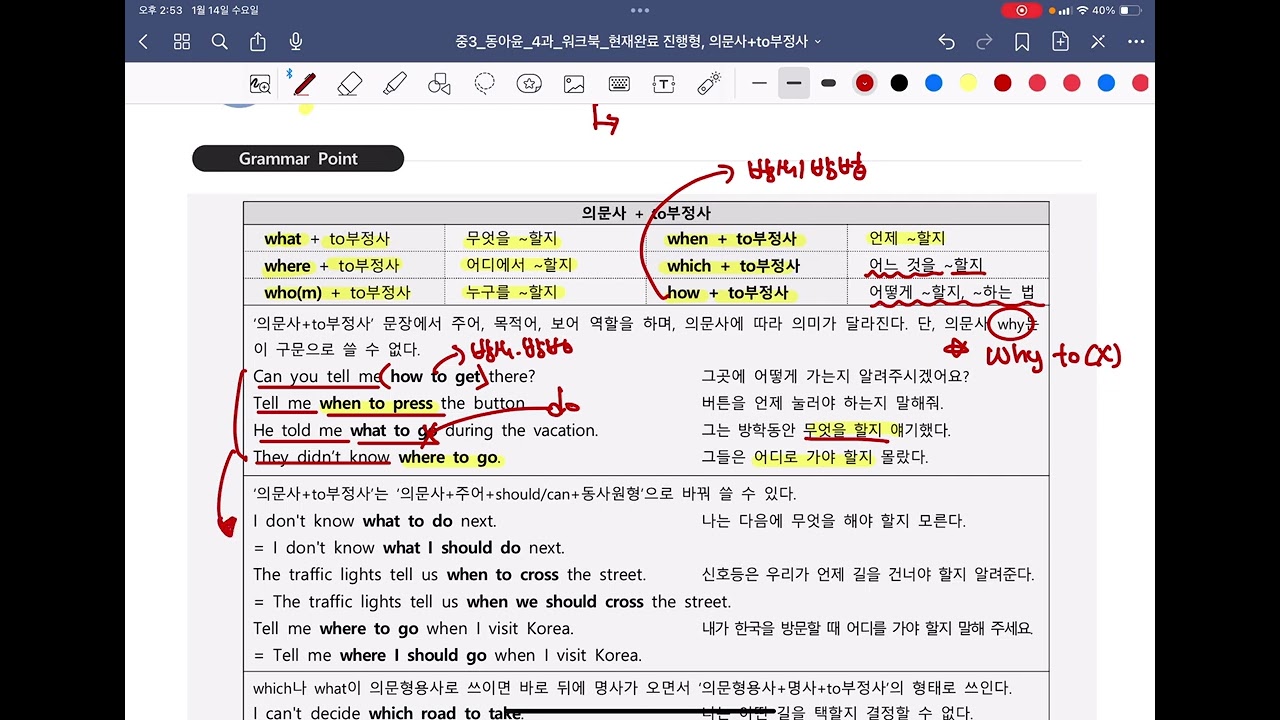Image resolution: width=1280 pixels, height=720 pixels.
Task: Toggle read-only mode with crossed pen icon
Action: click(x=1098, y=42)
